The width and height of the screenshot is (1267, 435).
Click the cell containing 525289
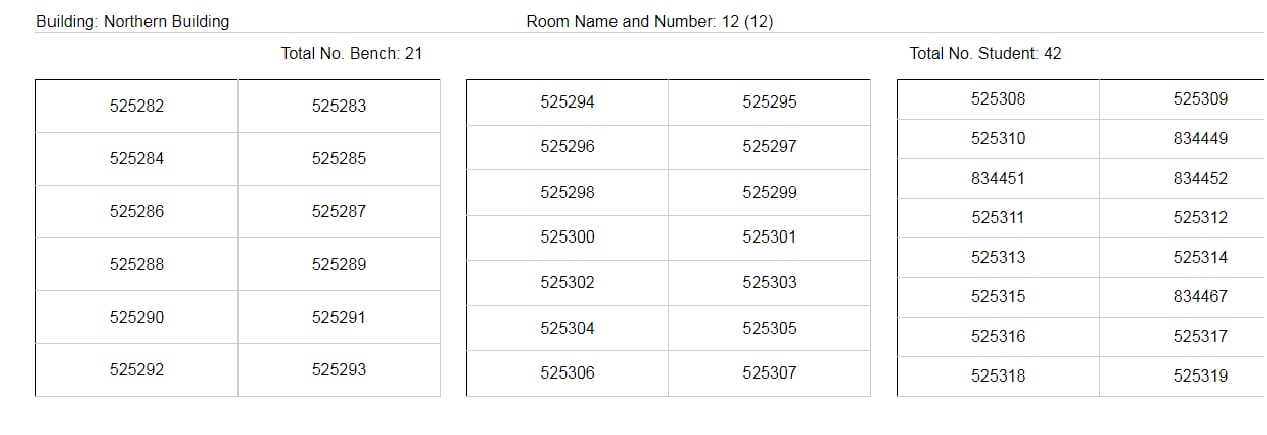[339, 265]
